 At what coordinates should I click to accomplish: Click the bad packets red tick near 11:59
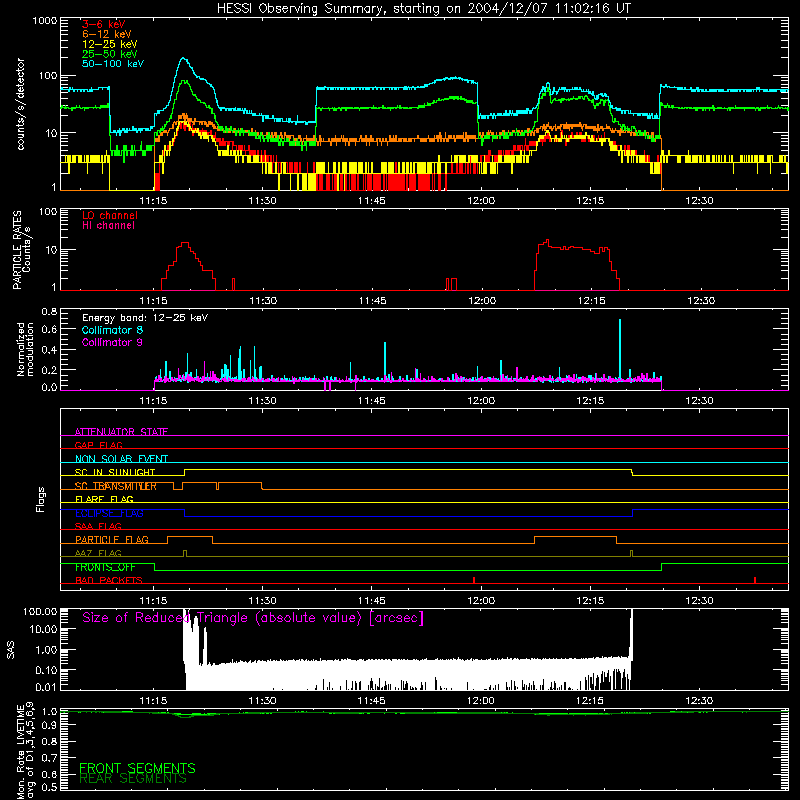pos(474,580)
